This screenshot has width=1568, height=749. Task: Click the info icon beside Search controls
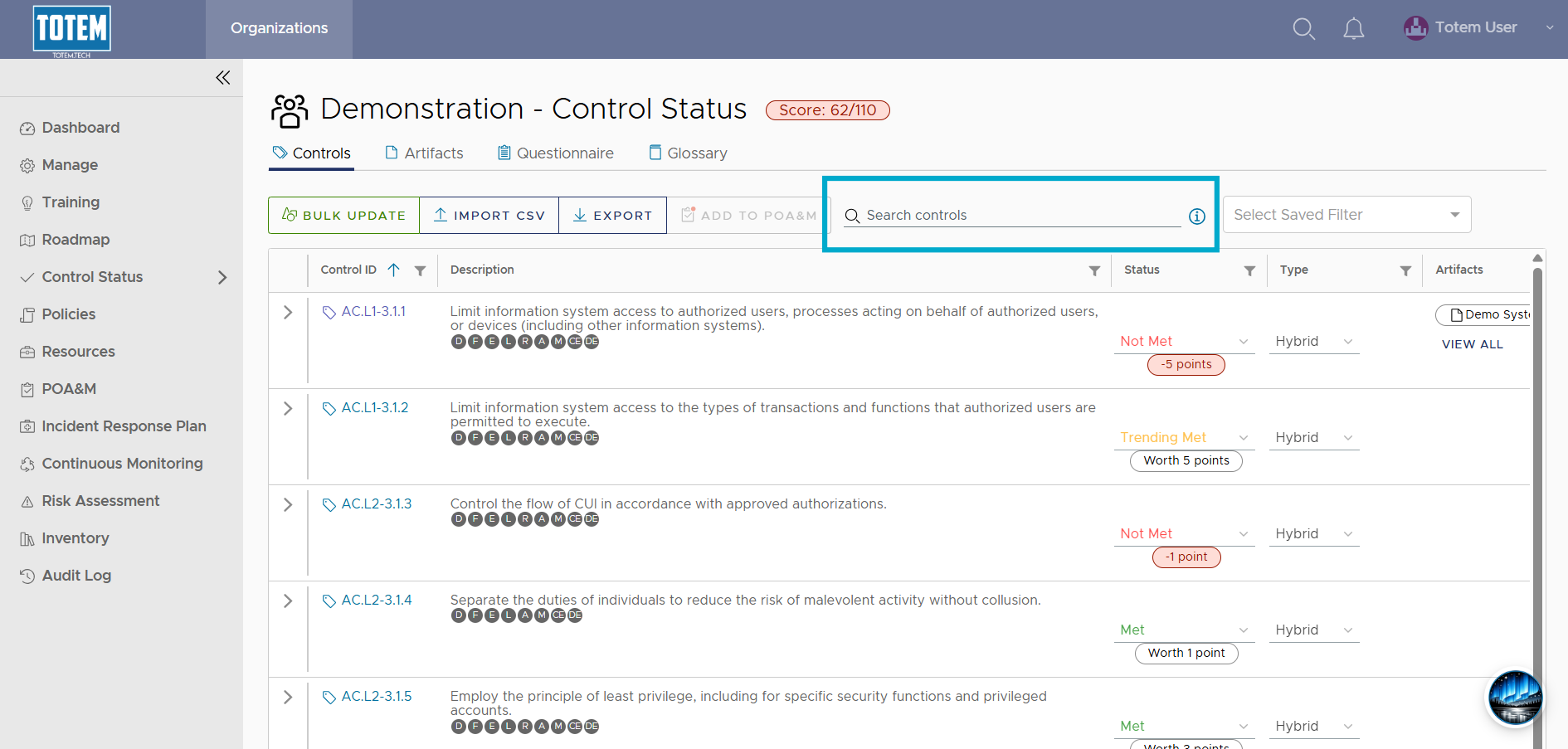click(1196, 216)
